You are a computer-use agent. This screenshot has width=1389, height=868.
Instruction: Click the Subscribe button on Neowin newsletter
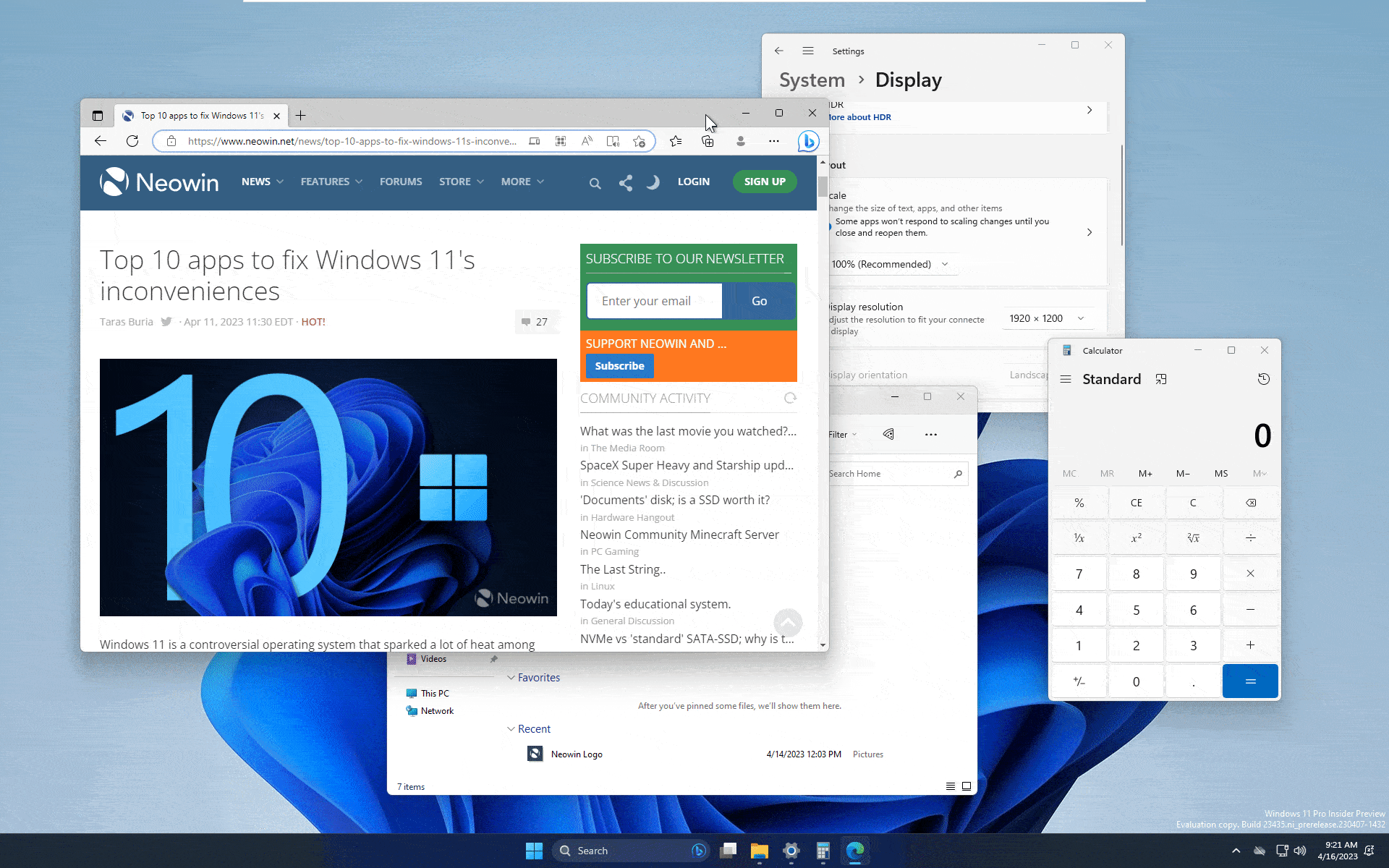pyautogui.click(x=619, y=365)
